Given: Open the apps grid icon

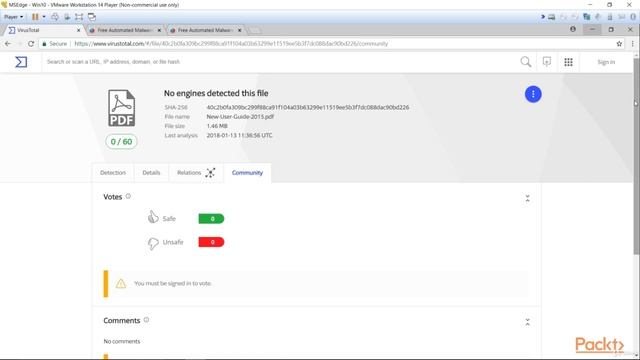Looking at the screenshot, I should point(568,62).
